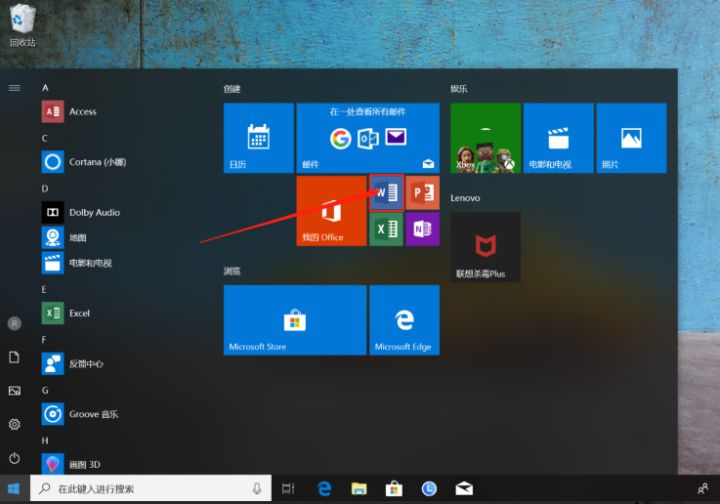Jump to apps via letter A header
The height and width of the screenshot is (504, 720).
[45, 87]
